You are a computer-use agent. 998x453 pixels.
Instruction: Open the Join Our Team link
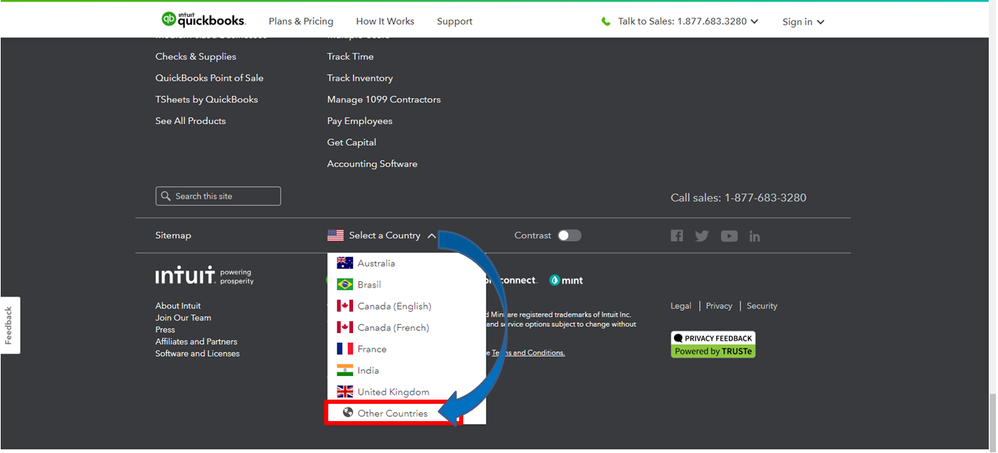(x=183, y=317)
